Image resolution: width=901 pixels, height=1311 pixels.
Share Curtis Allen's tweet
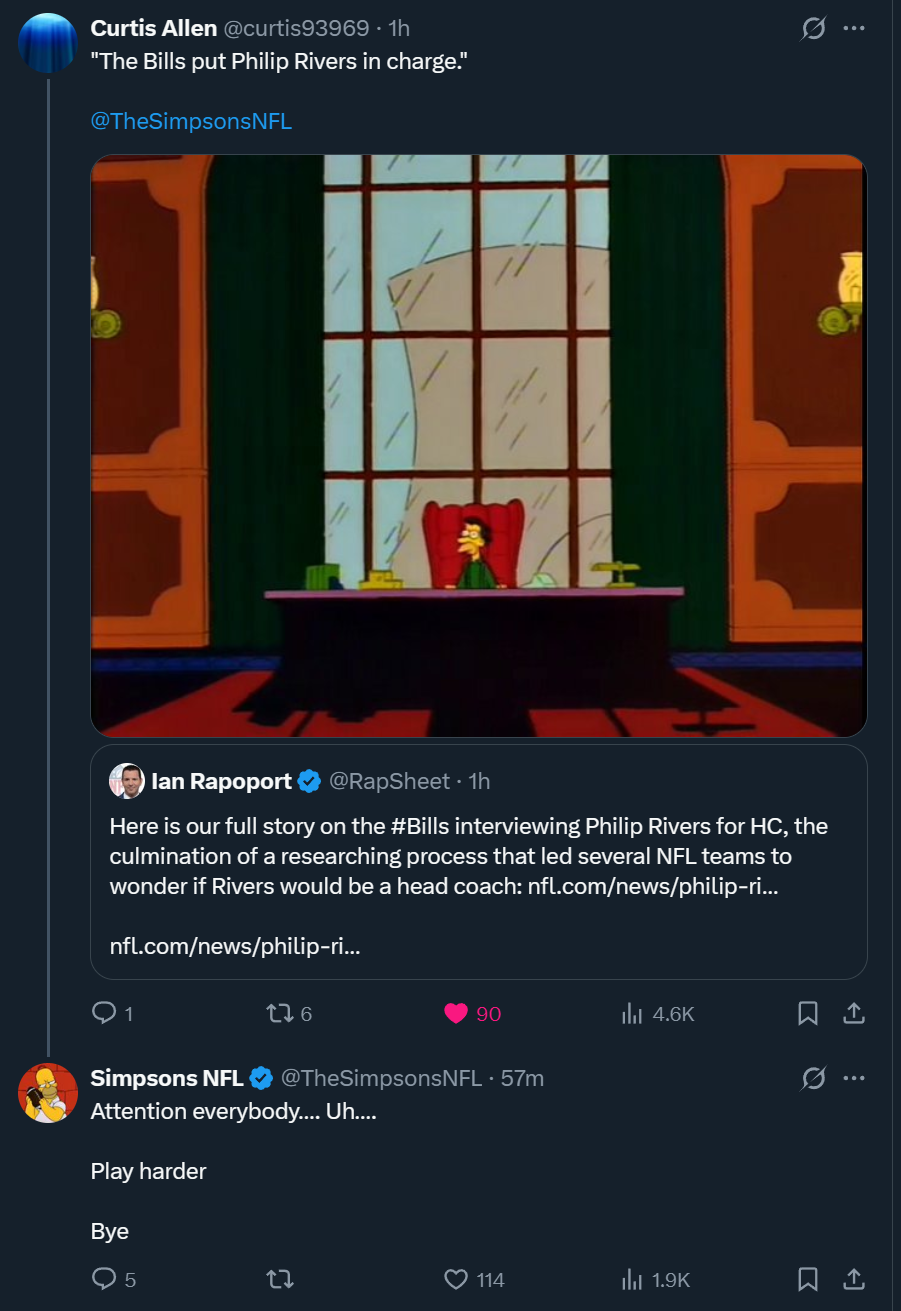pos(853,1013)
